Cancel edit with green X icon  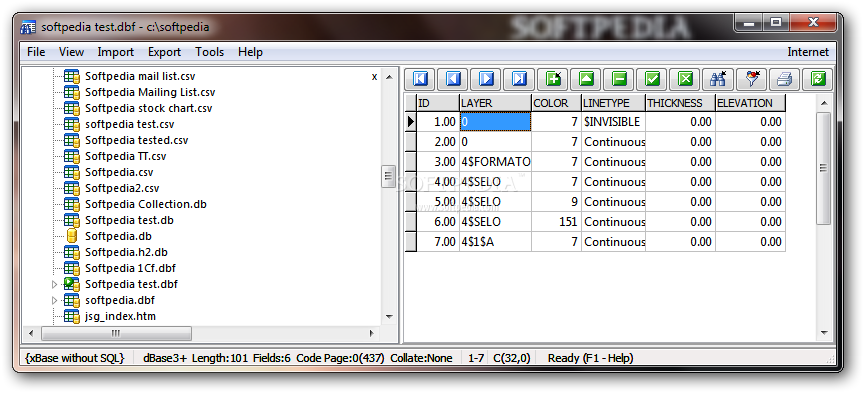tap(685, 79)
